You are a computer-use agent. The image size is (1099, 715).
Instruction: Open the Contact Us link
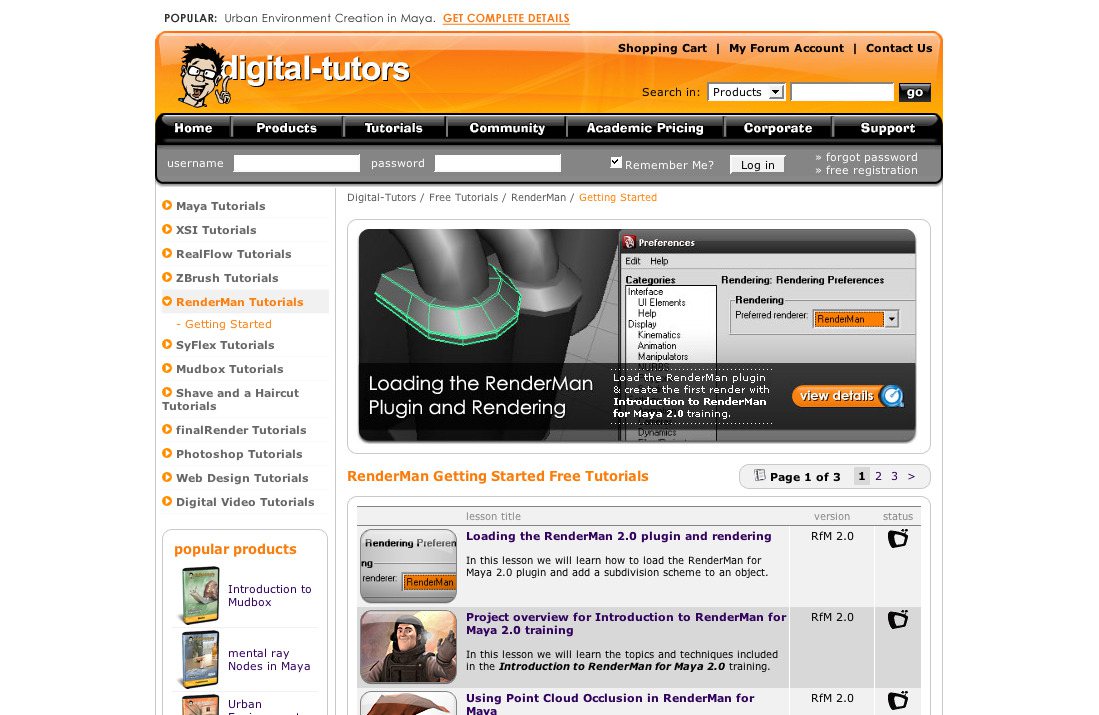(x=899, y=48)
